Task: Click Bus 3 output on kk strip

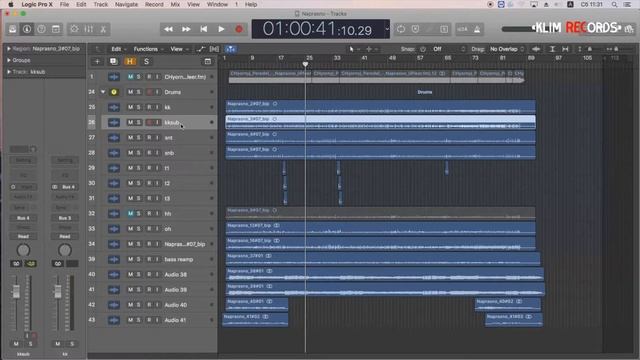Action: [64, 218]
